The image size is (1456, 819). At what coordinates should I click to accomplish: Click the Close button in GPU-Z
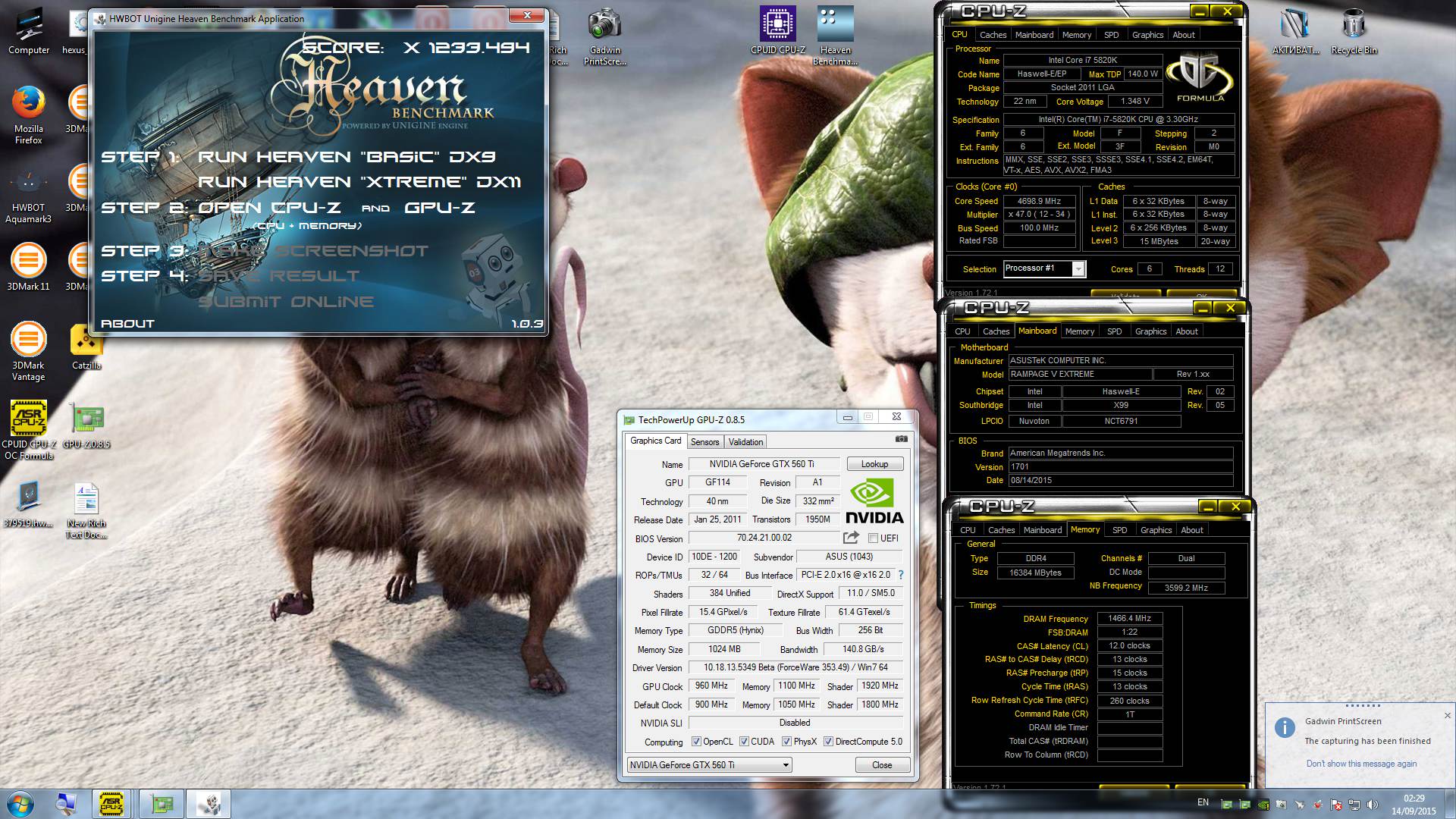coord(882,765)
